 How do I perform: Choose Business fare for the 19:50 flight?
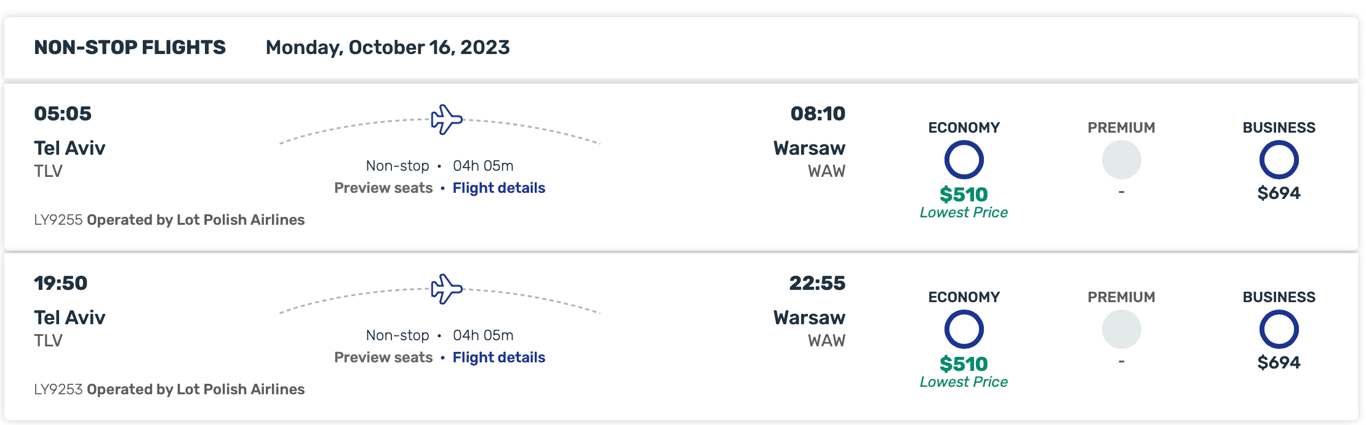[x=1278, y=329]
